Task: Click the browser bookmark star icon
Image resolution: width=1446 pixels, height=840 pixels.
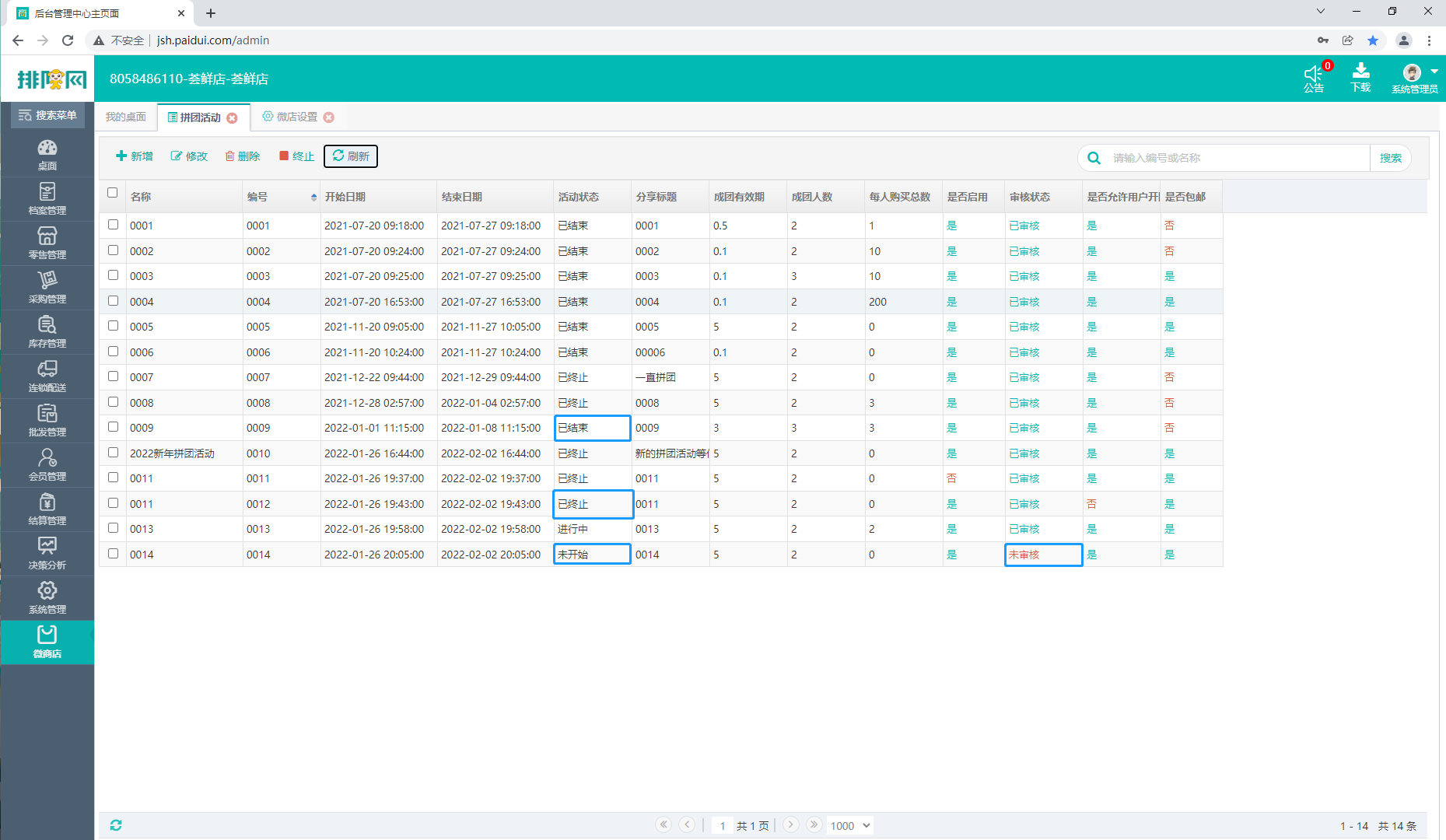Action: 1373,40
